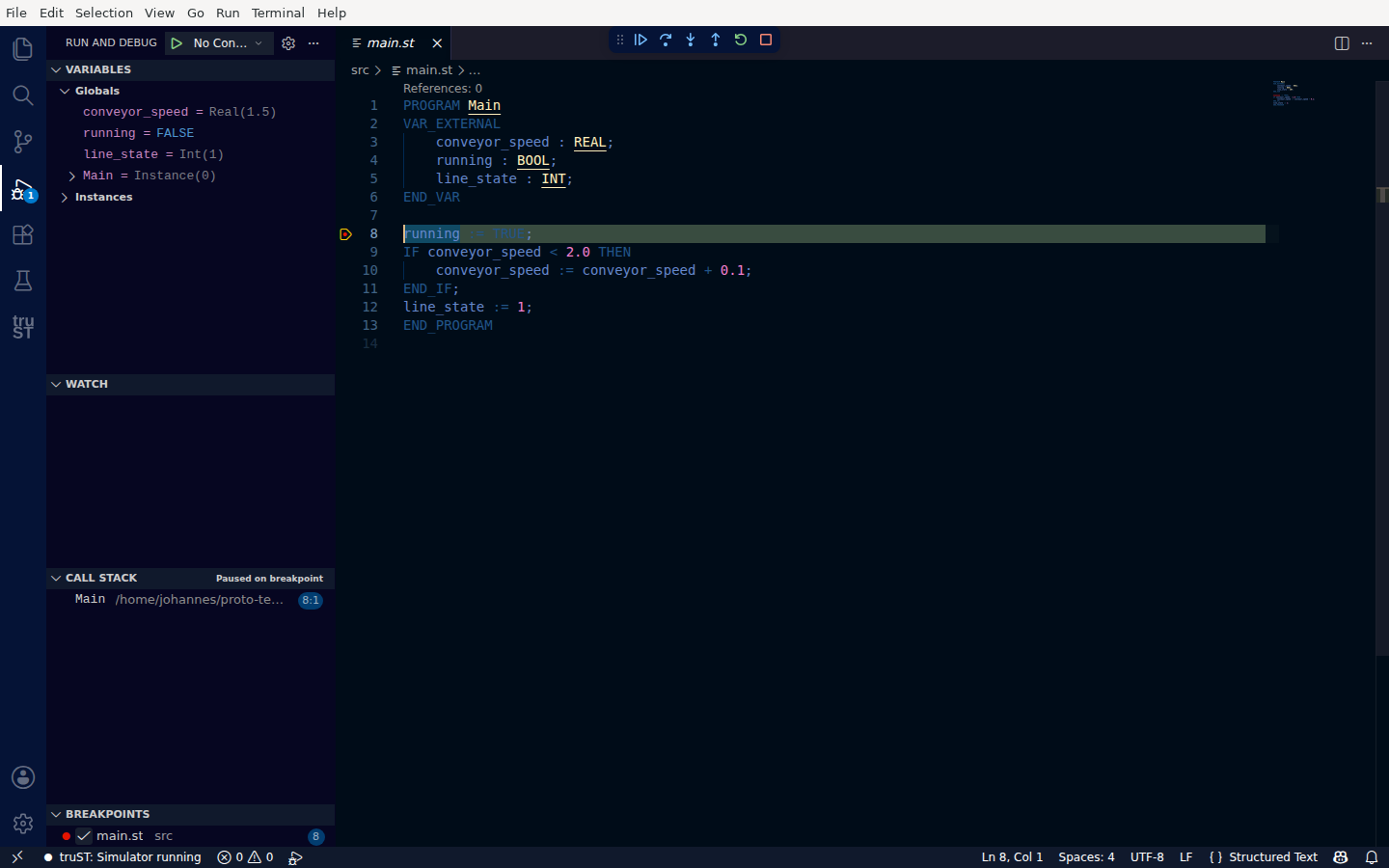
Task: Click the src breadcrumb
Action: 360,70
